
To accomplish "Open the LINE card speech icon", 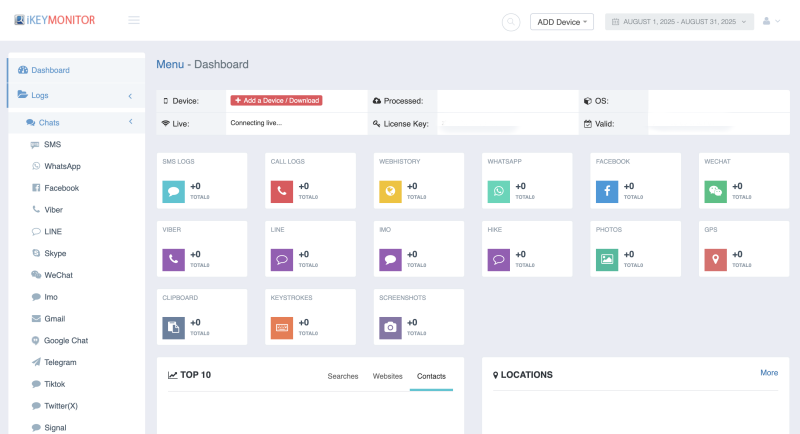I will [x=282, y=260].
